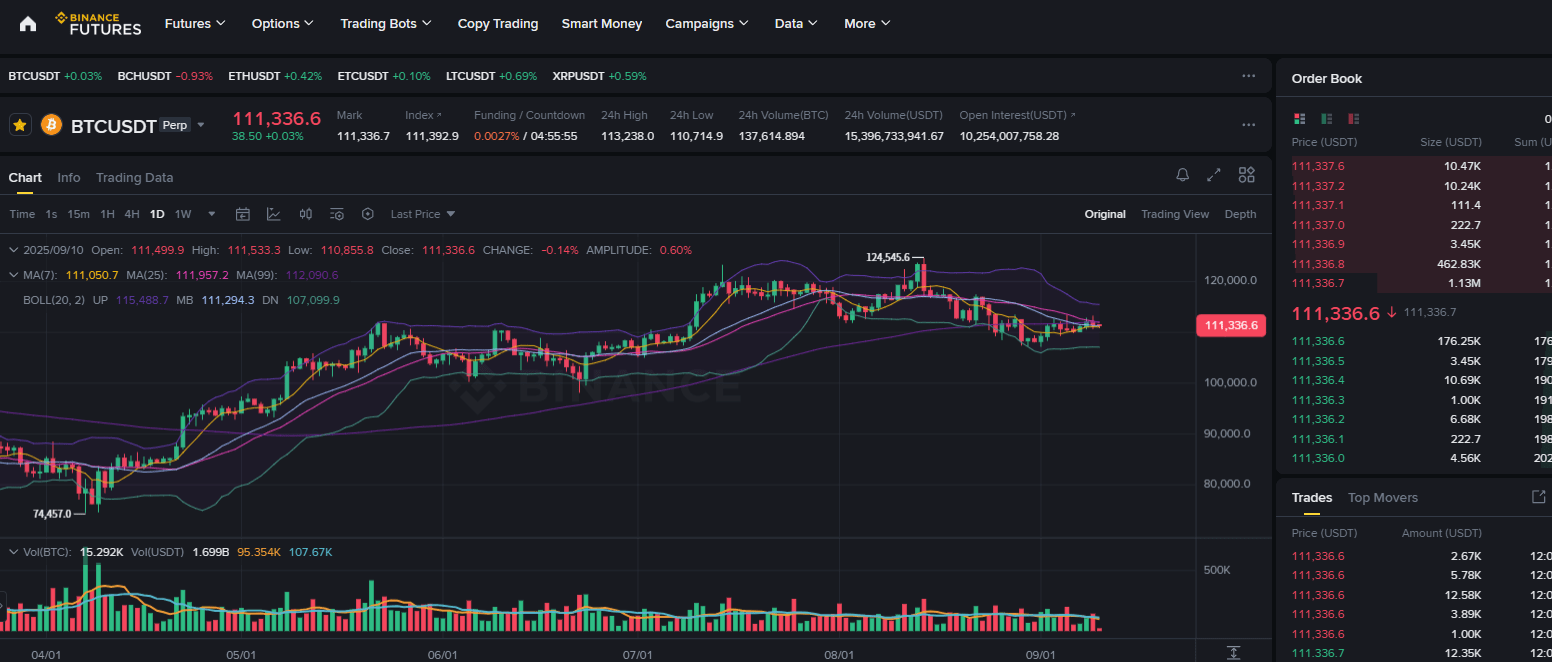Click the Binance Futures logo
Image resolution: width=1552 pixels, height=662 pixels.
click(x=98, y=24)
